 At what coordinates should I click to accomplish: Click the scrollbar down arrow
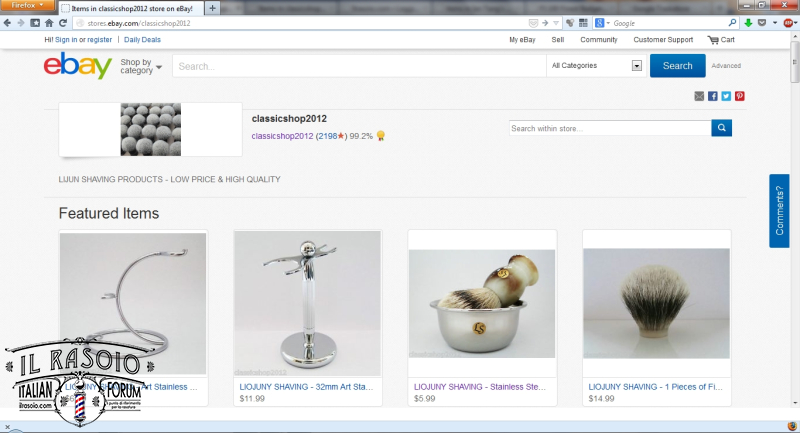click(795, 403)
